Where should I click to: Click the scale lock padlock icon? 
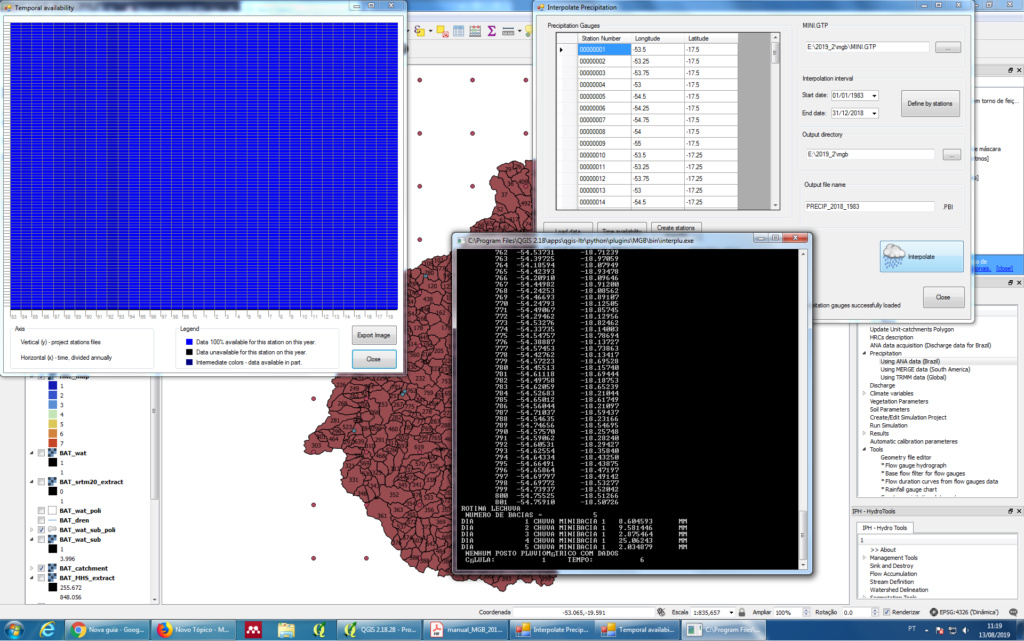741,612
